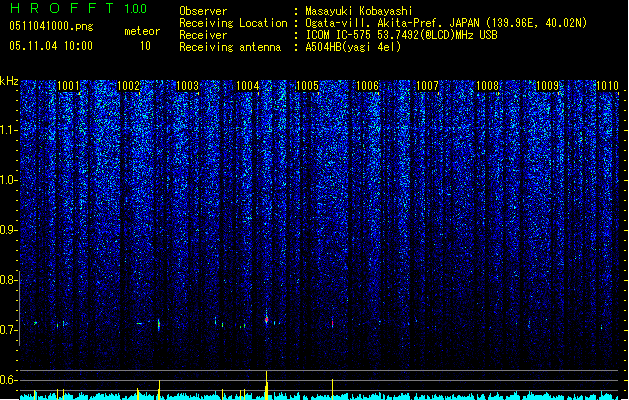Click the 0.8 kHz axis tick label

pos(9,280)
